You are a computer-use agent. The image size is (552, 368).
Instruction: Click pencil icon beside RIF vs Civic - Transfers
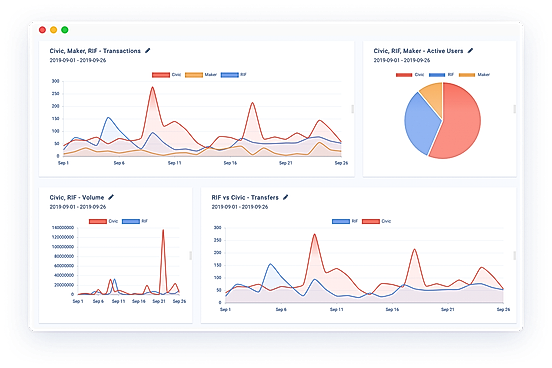point(286,197)
